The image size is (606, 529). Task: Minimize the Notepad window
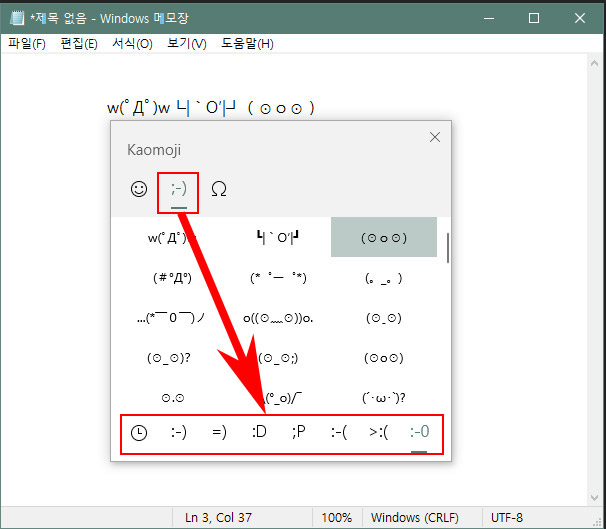pos(489,18)
